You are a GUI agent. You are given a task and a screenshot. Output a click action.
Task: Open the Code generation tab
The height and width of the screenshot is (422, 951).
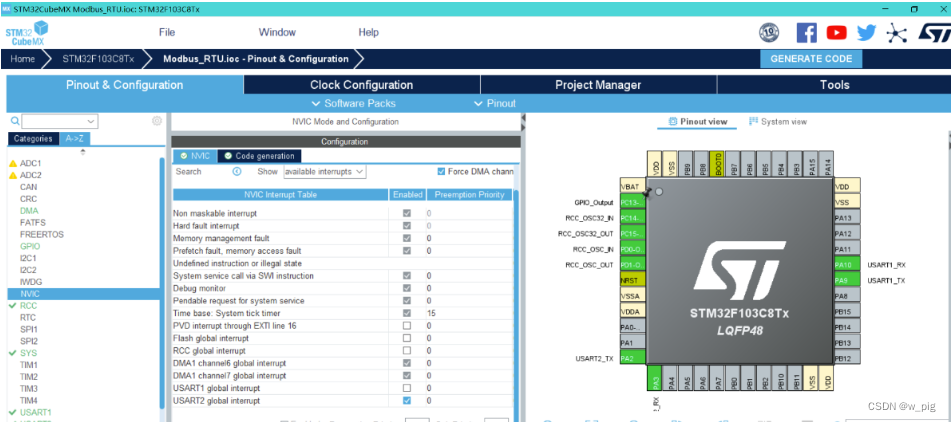pyautogui.click(x=260, y=156)
